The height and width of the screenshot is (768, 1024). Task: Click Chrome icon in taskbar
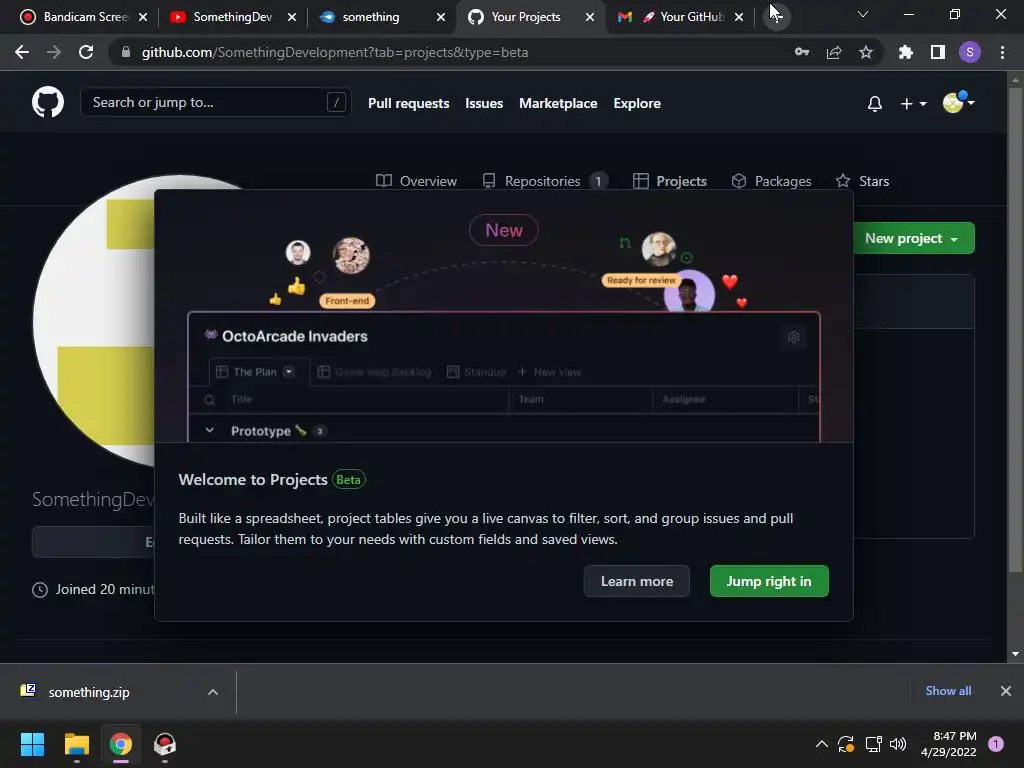tap(121, 744)
